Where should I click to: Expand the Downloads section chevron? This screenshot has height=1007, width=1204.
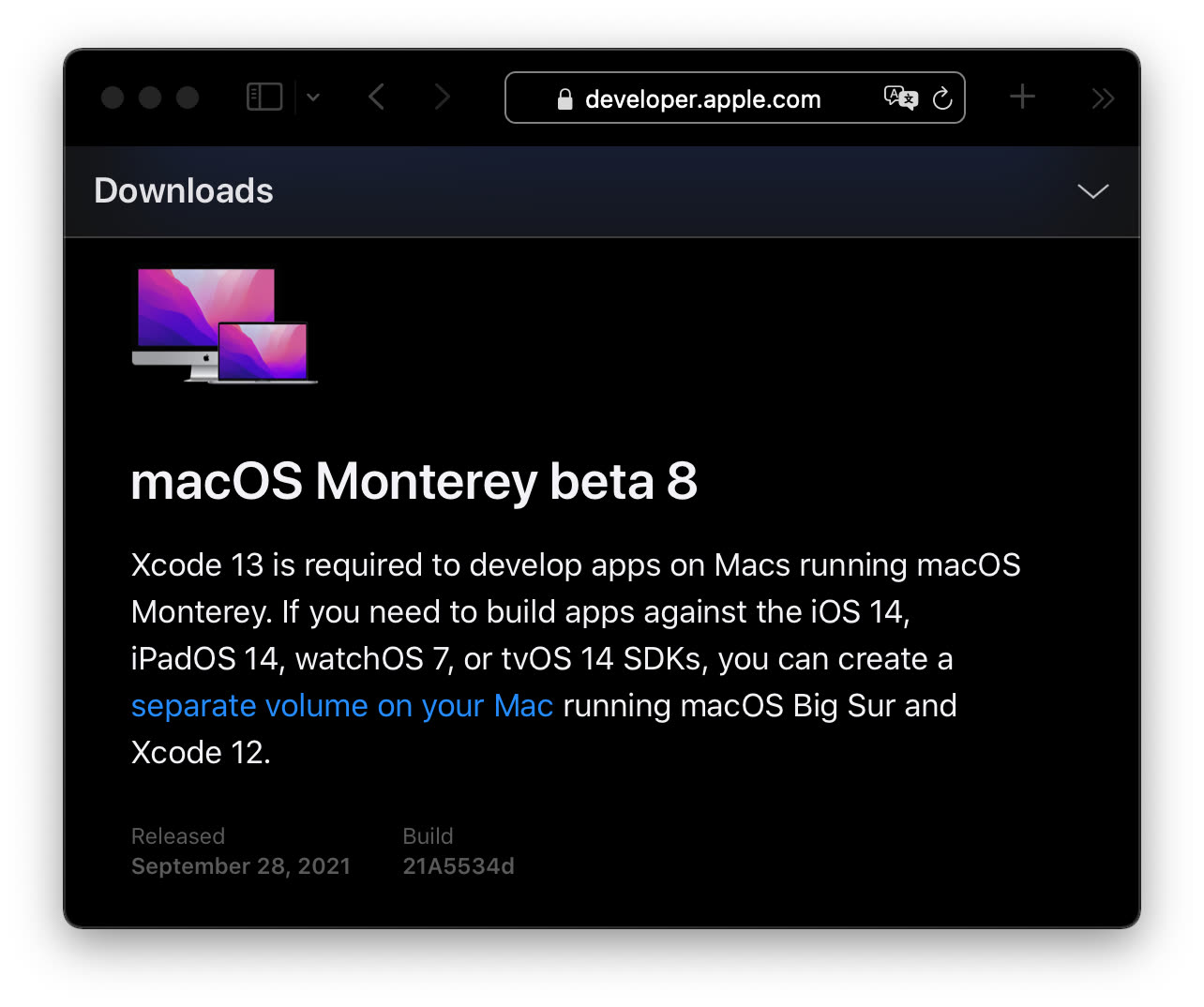[1093, 191]
